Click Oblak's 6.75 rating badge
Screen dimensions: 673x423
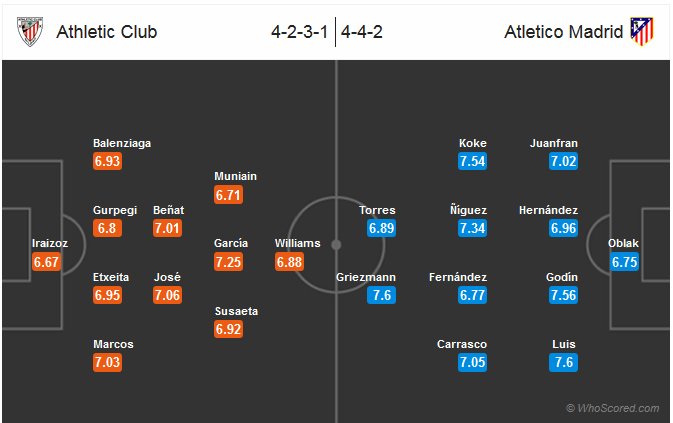point(624,262)
